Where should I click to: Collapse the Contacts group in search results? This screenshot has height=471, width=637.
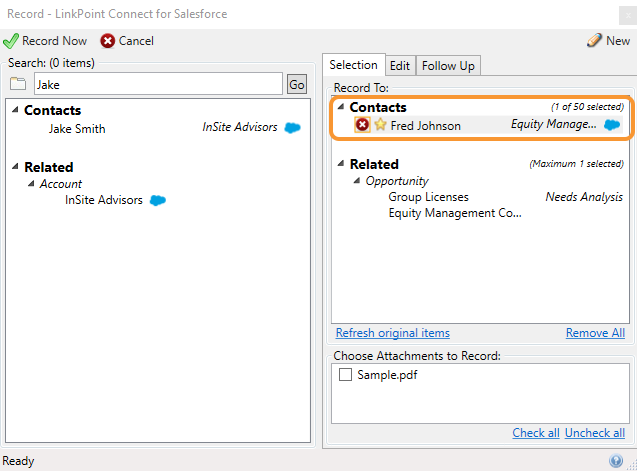(x=15, y=110)
